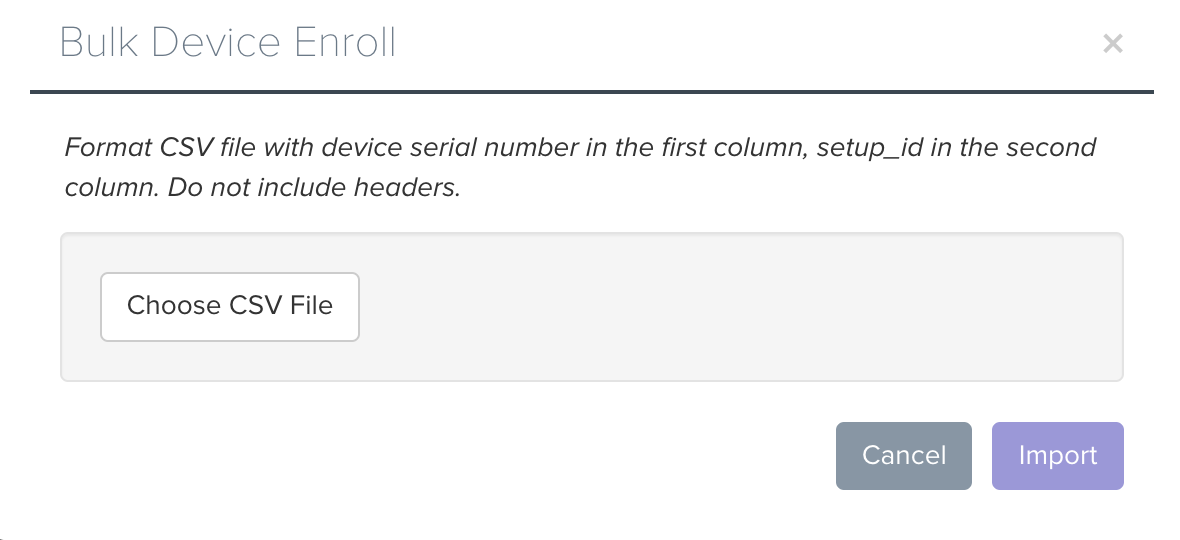This screenshot has width=1180, height=540.
Task: Click the word 'column.' starting the second line
Action: (111, 187)
